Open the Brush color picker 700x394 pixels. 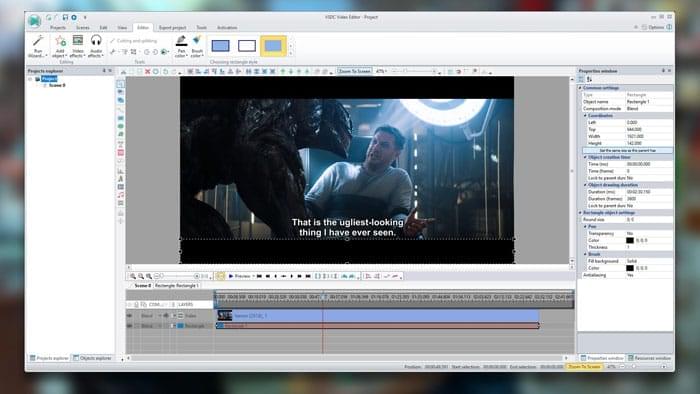197,46
